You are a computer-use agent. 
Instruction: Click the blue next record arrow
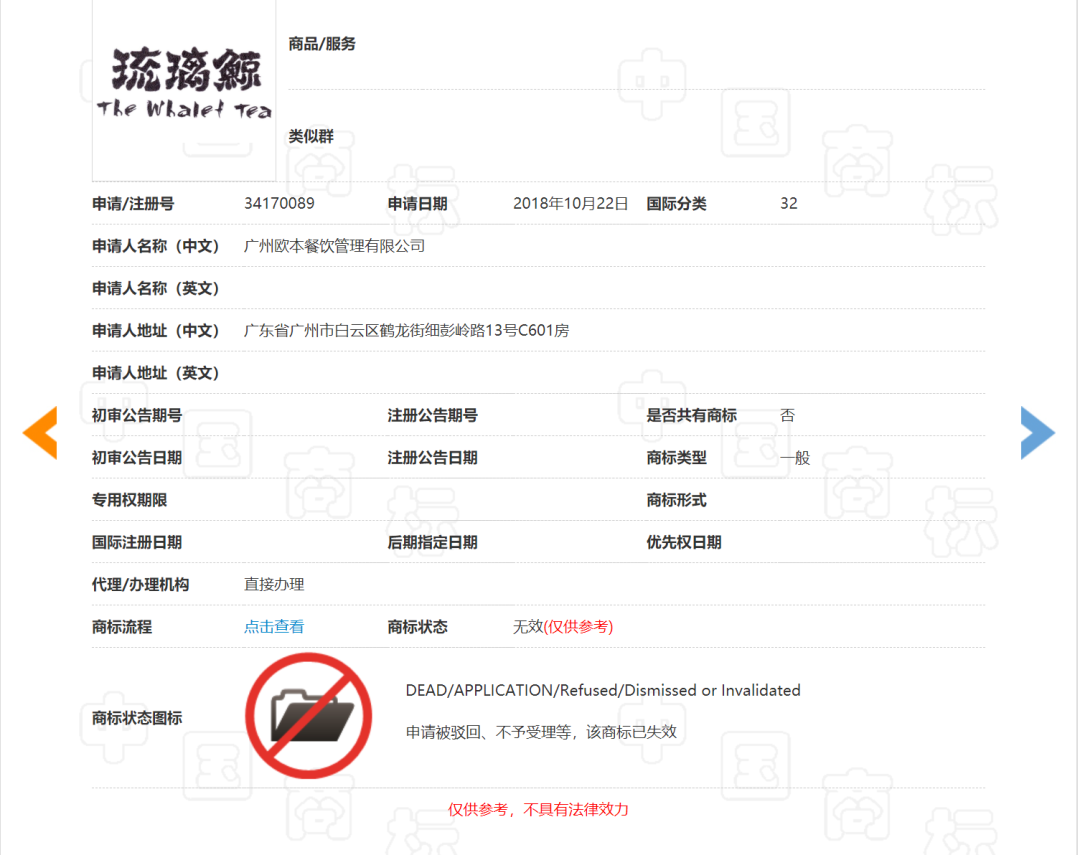pyautogui.click(x=1037, y=433)
